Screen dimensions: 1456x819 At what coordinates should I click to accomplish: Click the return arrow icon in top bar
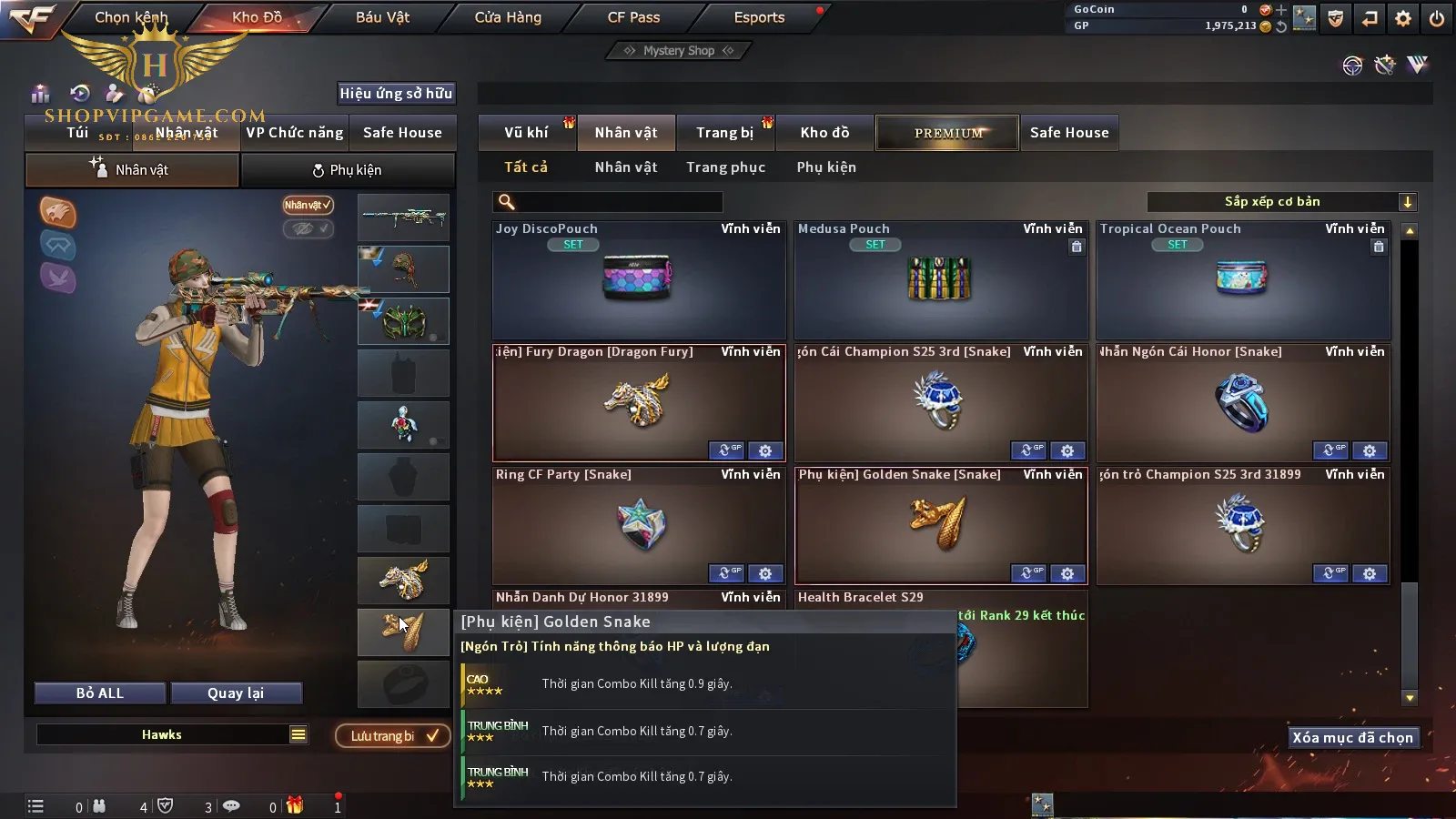pos(1370,18)
